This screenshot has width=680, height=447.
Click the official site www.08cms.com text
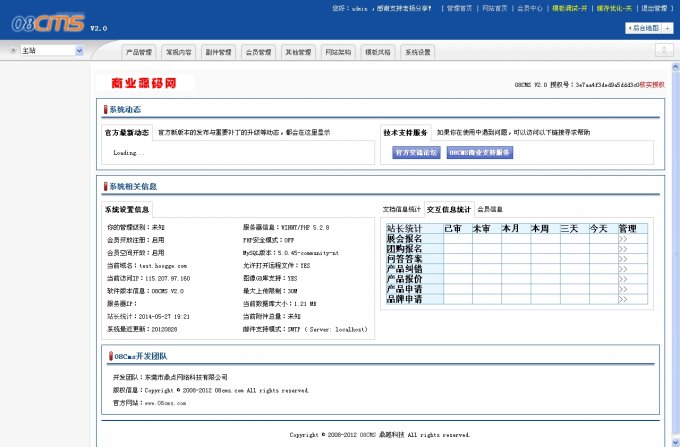(x=165, y=403)
